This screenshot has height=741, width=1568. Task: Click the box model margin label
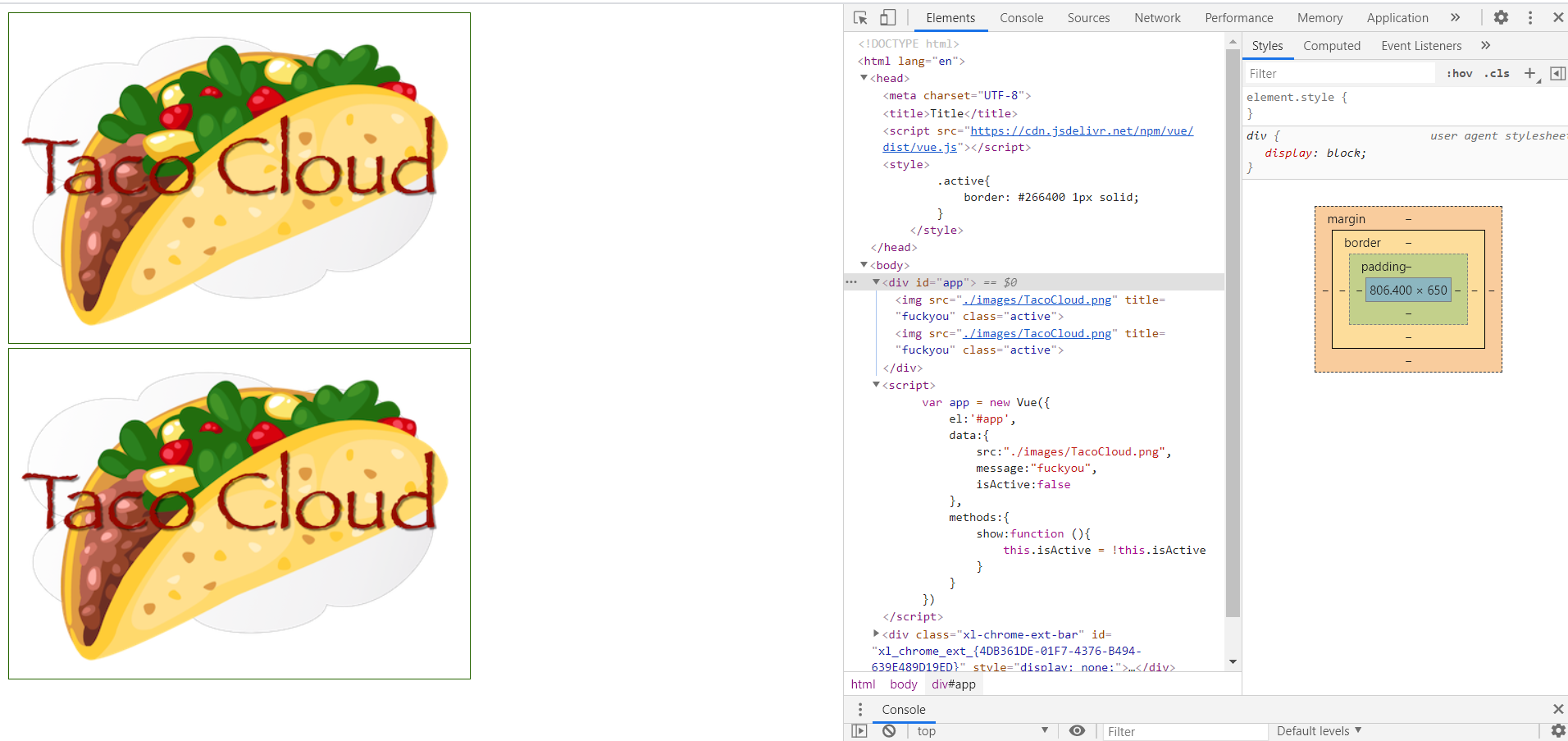1346,219
